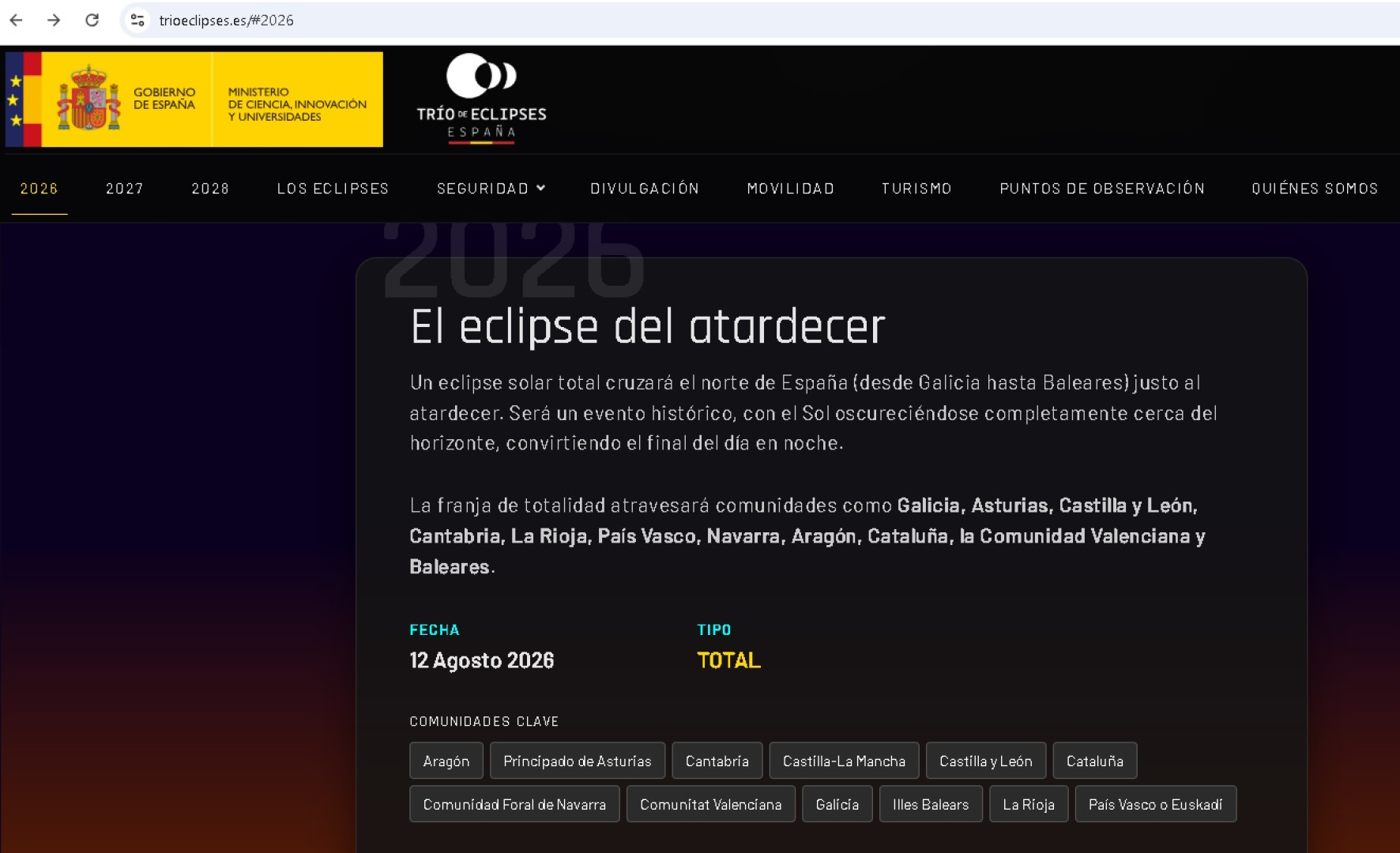
Task: Click the Trío de Eclipses España logo
Action: pyautogui.click(x=481, y=98)
